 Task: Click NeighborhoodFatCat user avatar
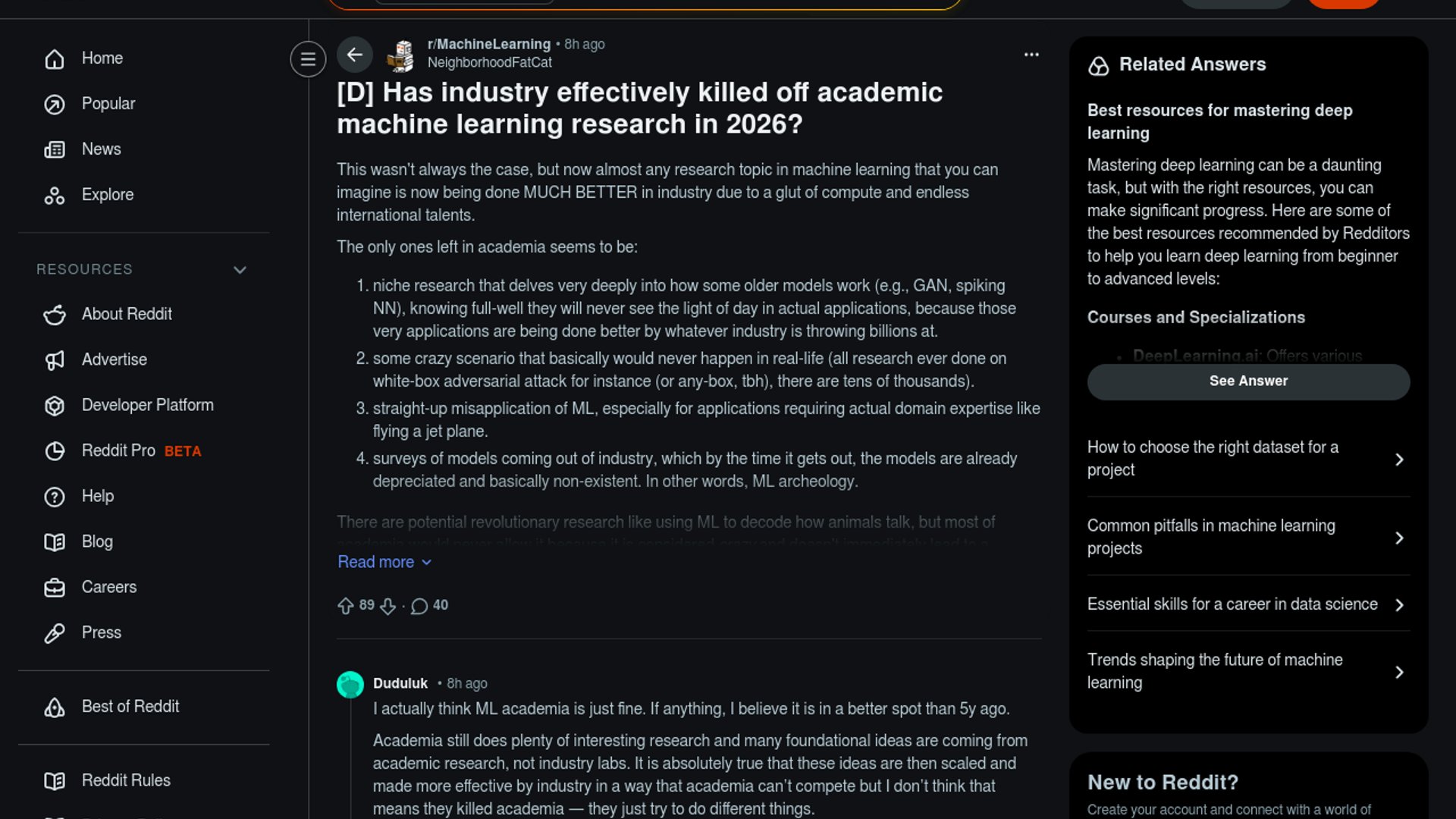400,56
